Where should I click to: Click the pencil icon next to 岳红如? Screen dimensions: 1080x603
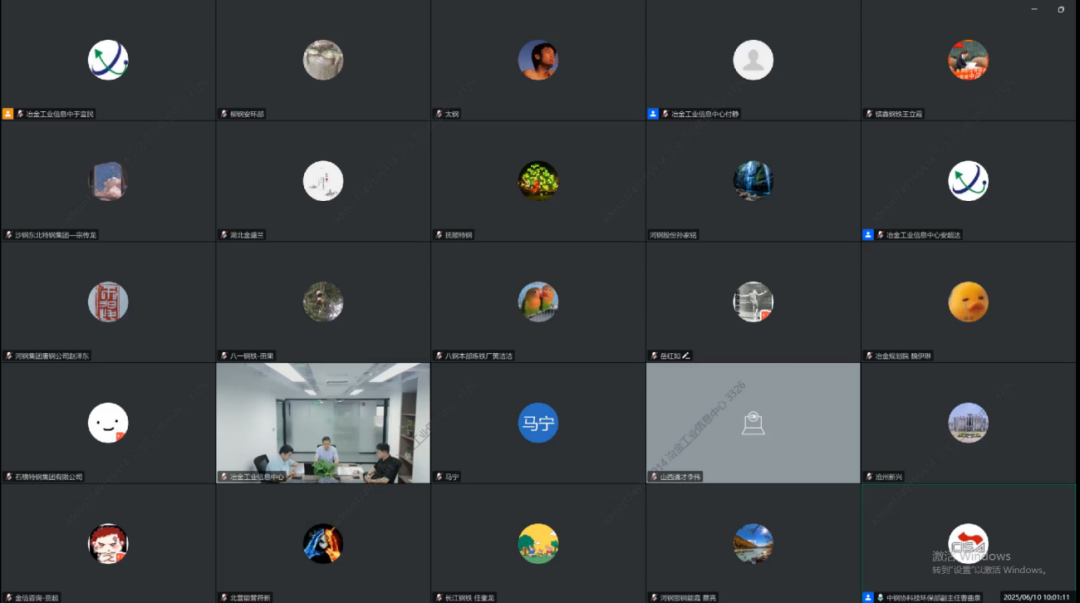686,356
